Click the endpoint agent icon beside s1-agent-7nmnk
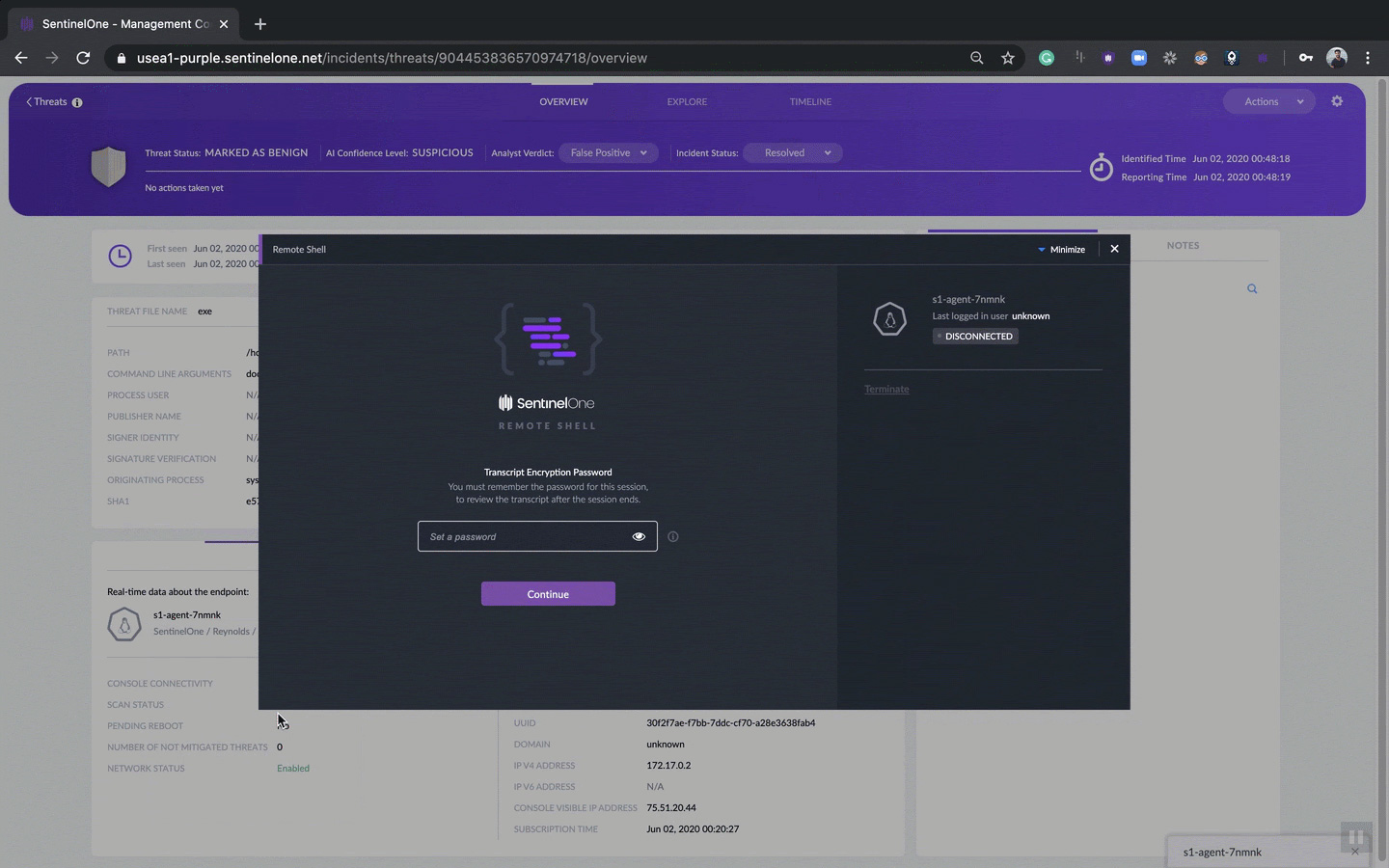The image size is (1389, 868). (889, 319)
